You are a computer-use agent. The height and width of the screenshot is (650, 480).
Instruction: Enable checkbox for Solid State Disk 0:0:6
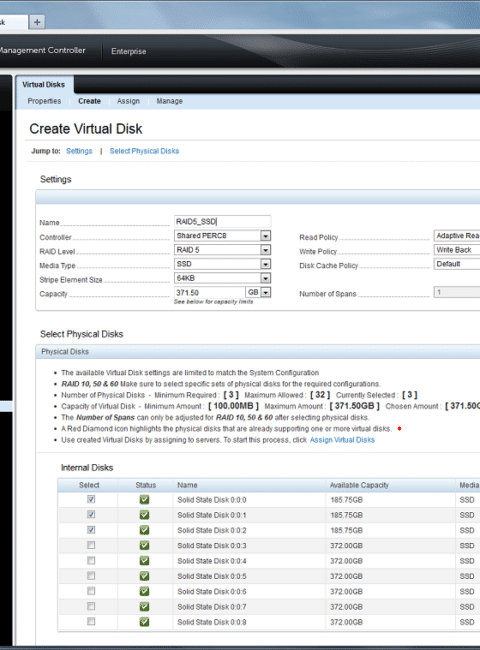pos(91,591)
